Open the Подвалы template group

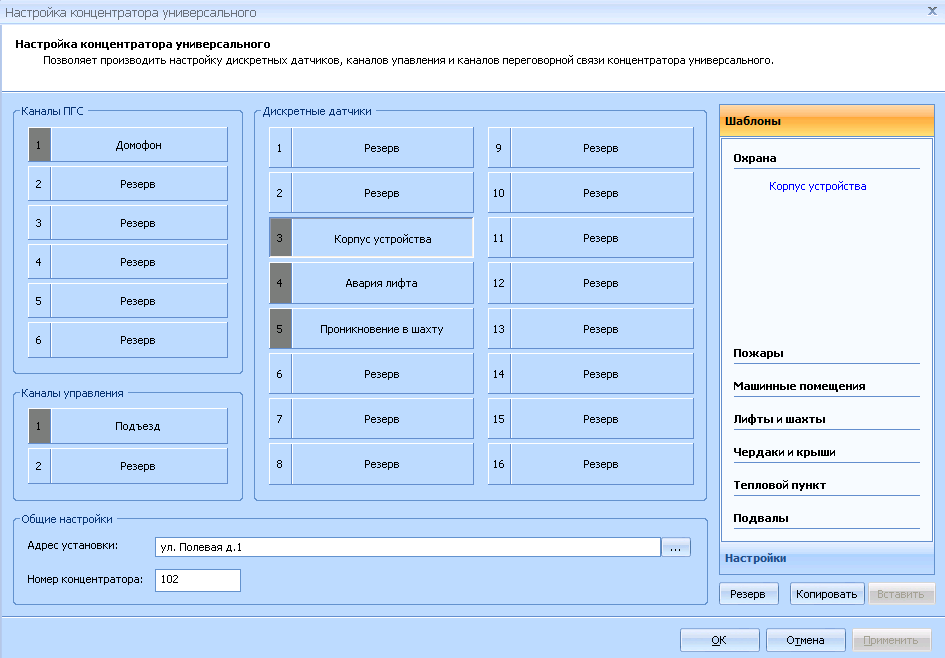pyautogui.click(x=761, y=518)
